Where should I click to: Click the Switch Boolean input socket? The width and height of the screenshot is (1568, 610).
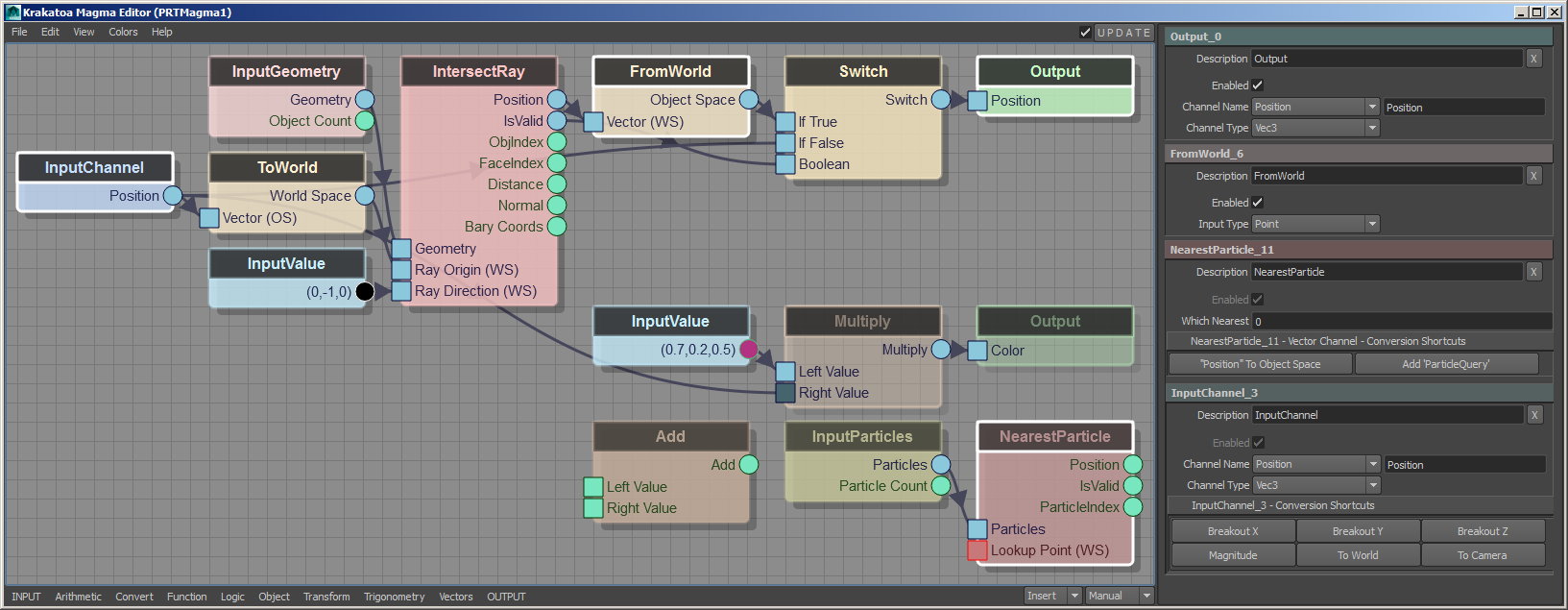[x=785, y=164]
